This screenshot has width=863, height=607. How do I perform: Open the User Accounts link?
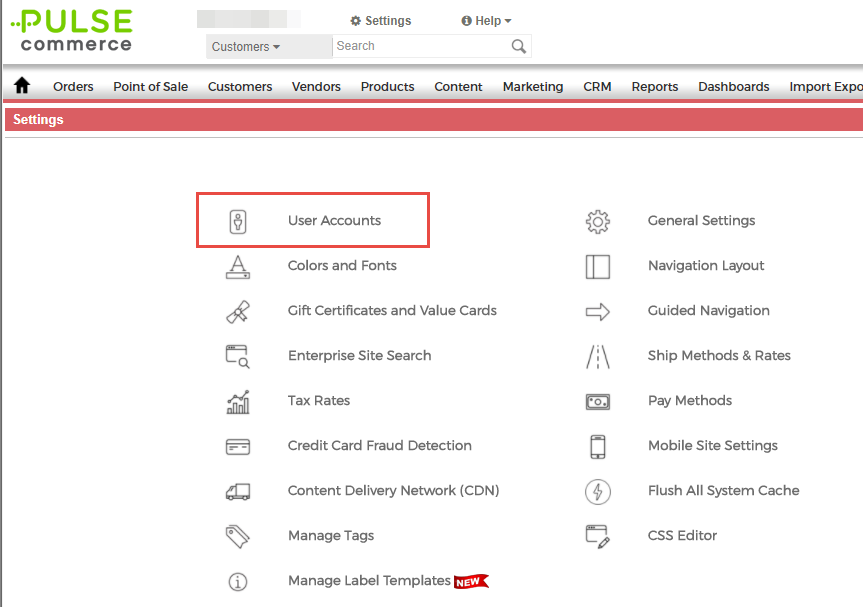(334, 221)
